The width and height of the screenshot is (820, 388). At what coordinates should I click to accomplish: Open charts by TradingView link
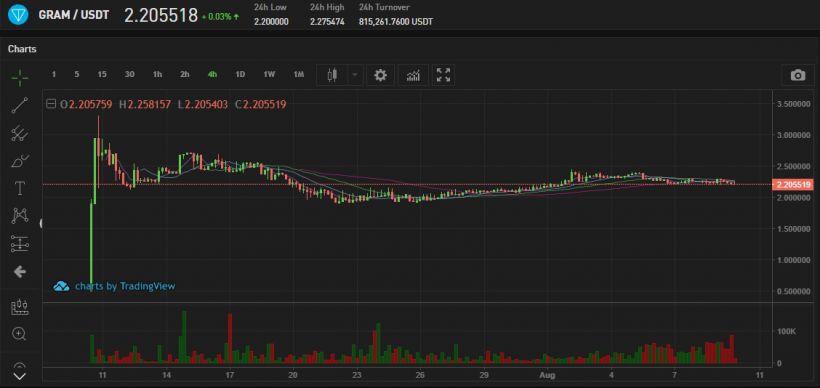(125, 286)
